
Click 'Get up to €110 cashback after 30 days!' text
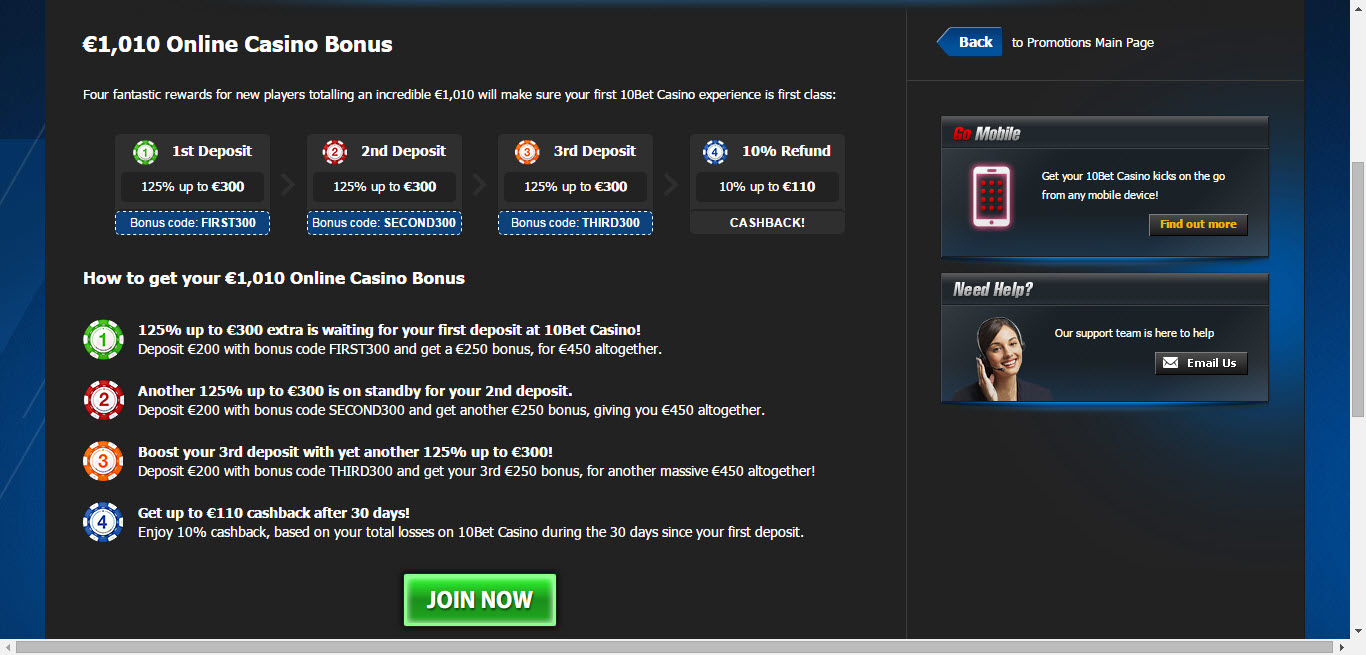274,513
